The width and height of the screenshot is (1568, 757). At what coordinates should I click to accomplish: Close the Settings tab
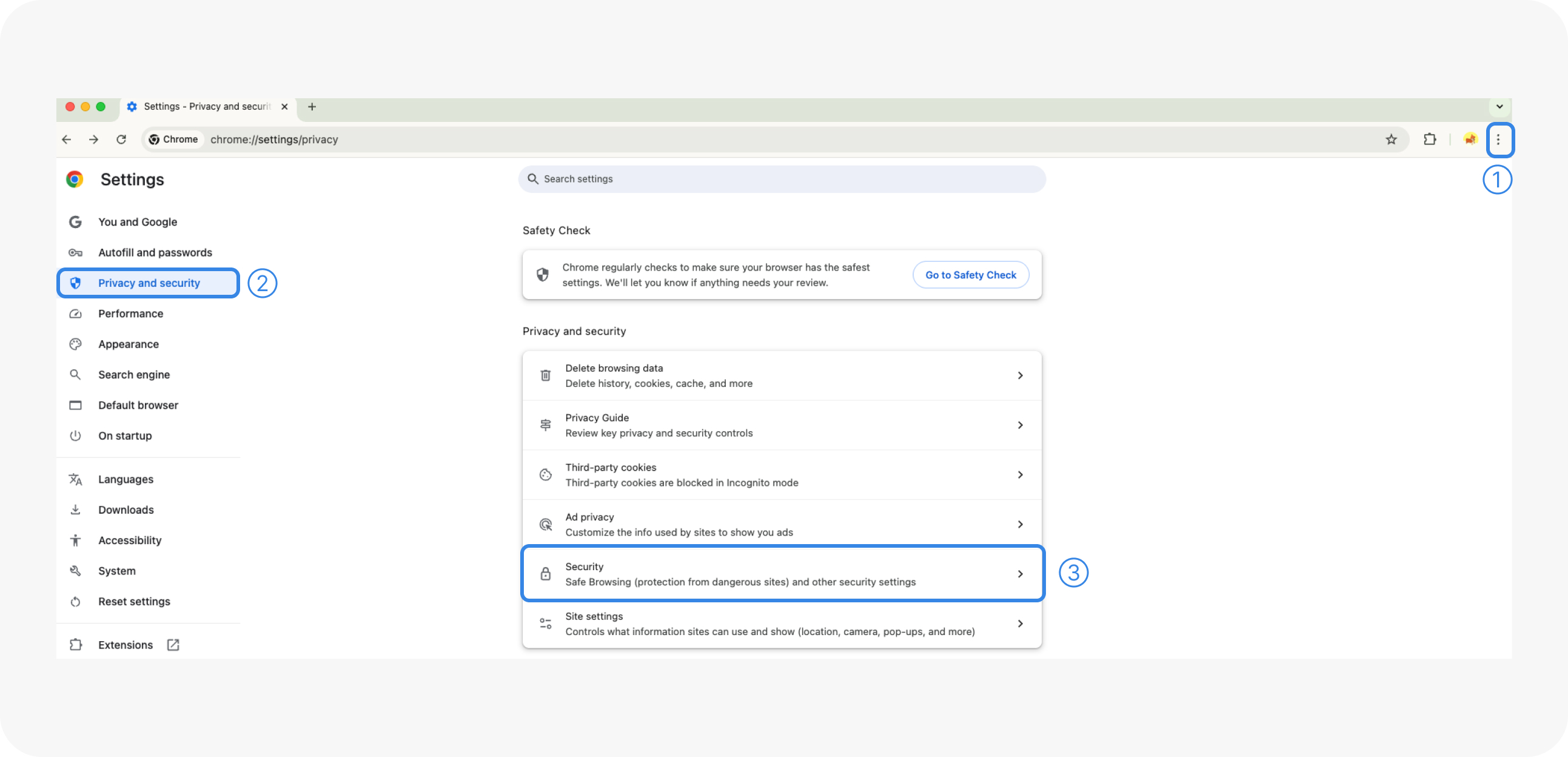(284, 107)
